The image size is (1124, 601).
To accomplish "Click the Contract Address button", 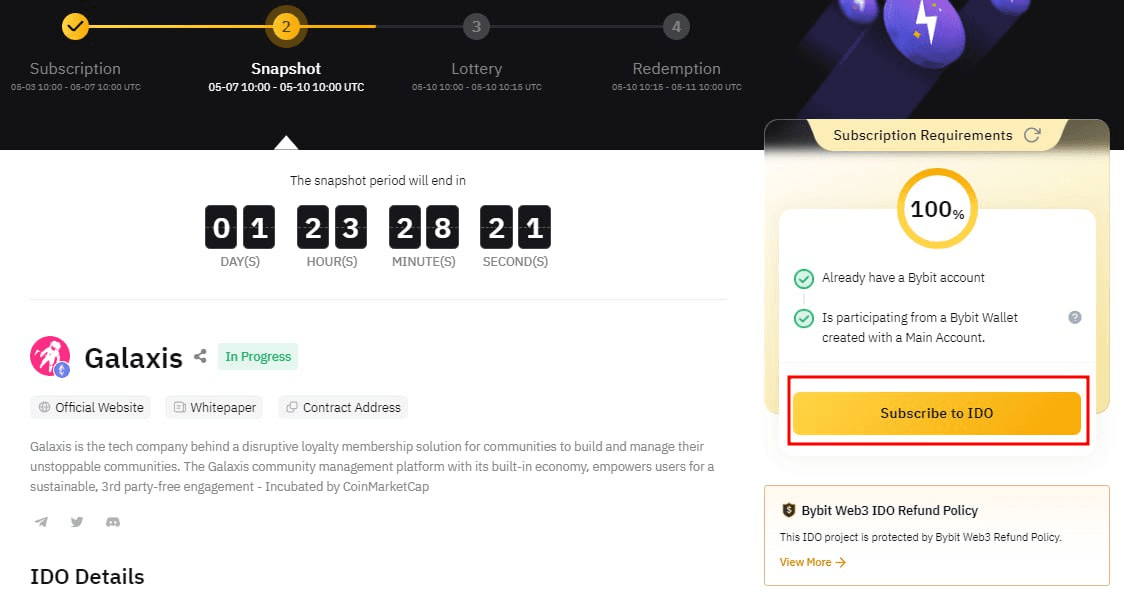I will [343, 407].
